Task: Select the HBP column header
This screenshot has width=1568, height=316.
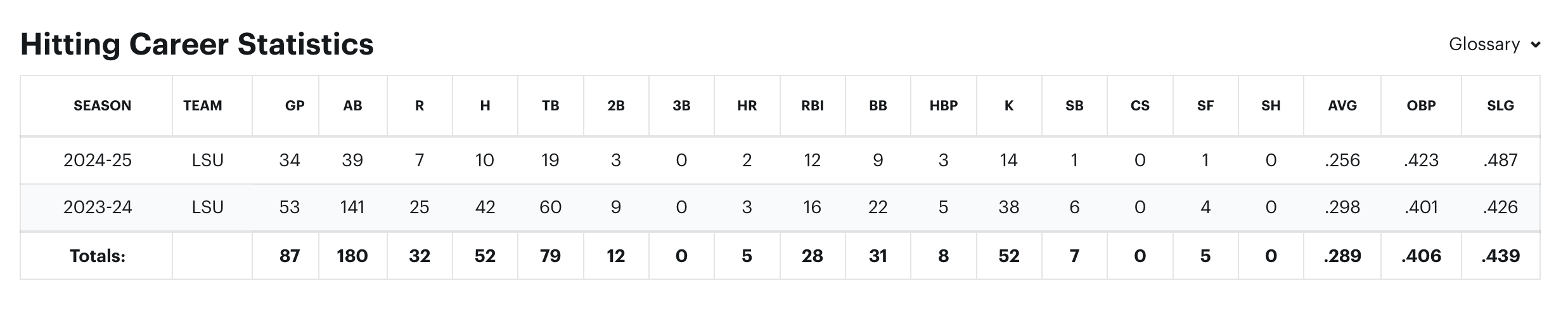Action: click(x=944, y=106)
